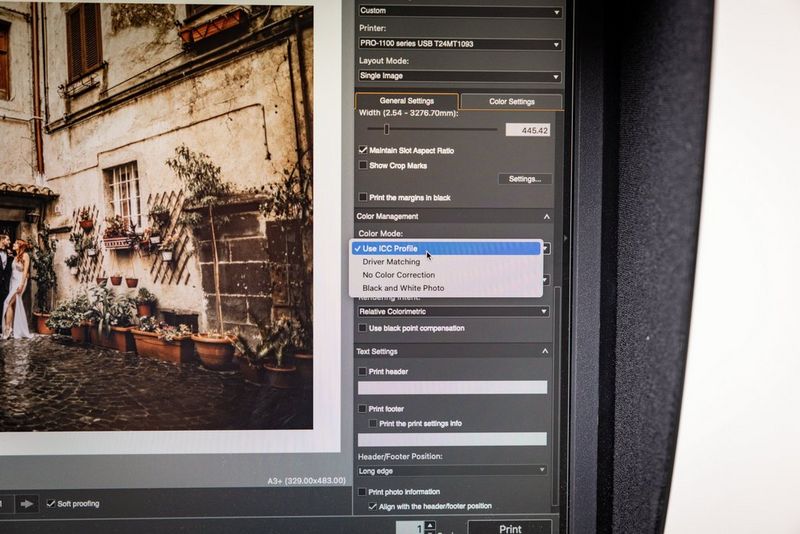Click the Settings... button
This screenshot has width=800, height=534.
pyautogui.click(x=524, y=179)
